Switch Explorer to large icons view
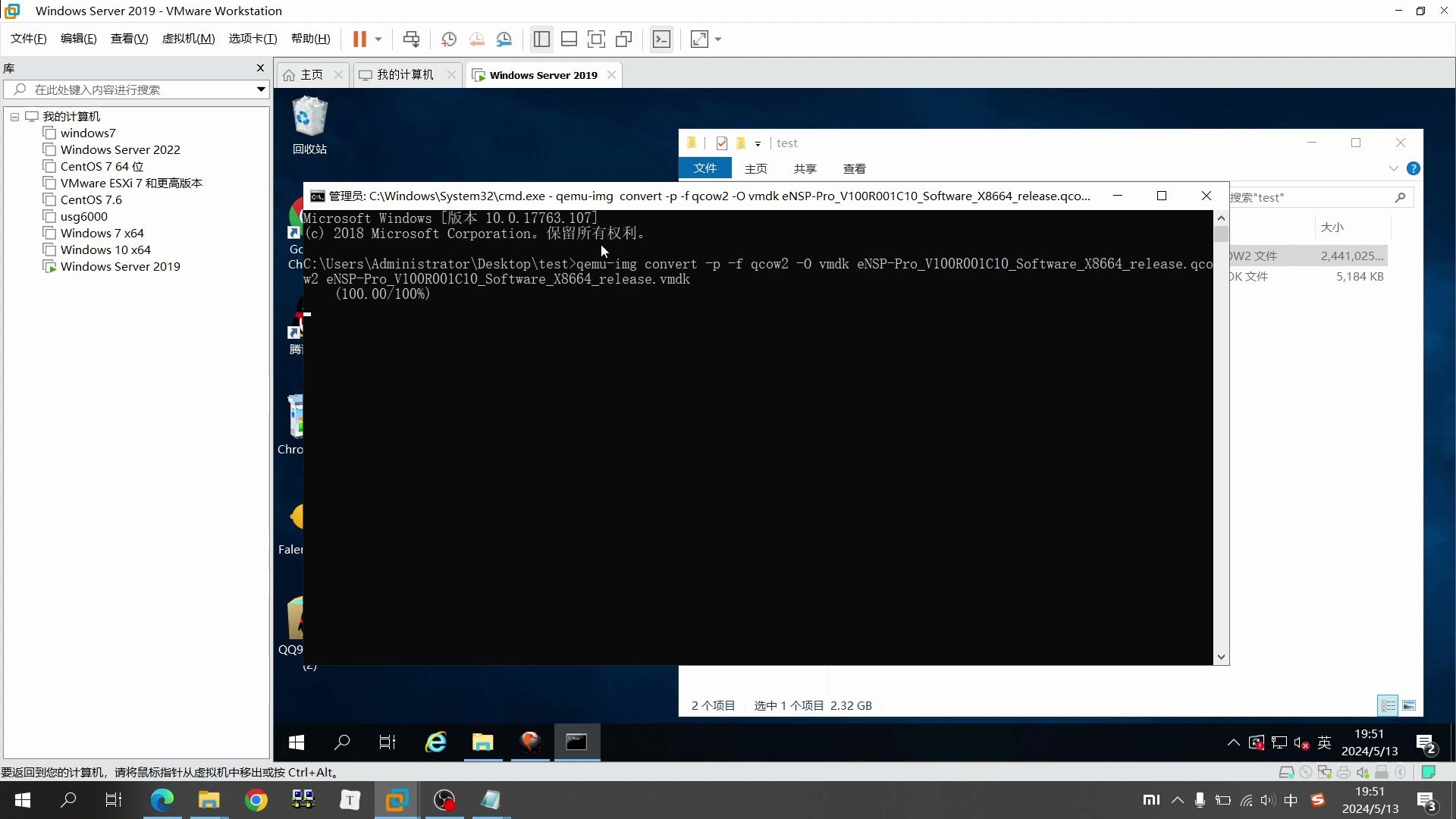The width and height of the screenshot is (1456, 819). (x=1409, y=705)
